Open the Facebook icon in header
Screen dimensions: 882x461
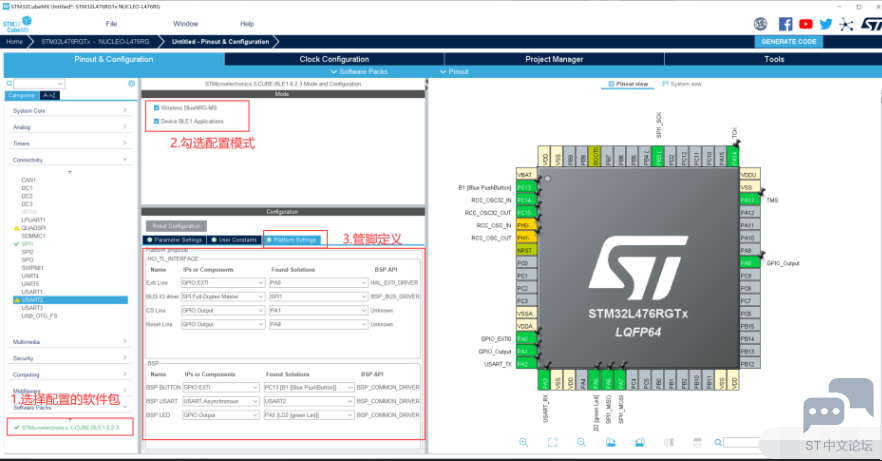(785, 24)
